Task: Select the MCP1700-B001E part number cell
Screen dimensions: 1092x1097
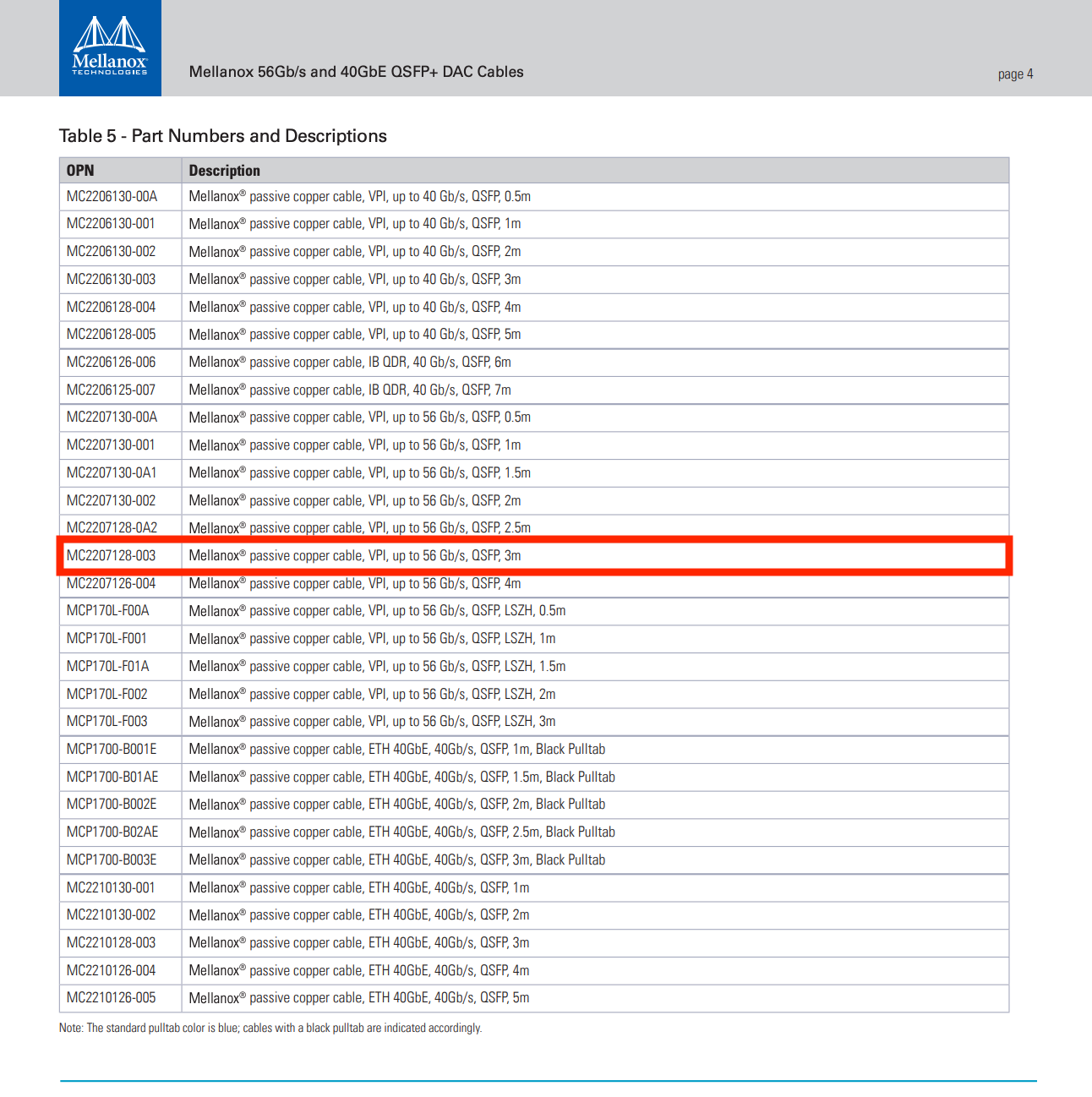Action: coord(112,750)
